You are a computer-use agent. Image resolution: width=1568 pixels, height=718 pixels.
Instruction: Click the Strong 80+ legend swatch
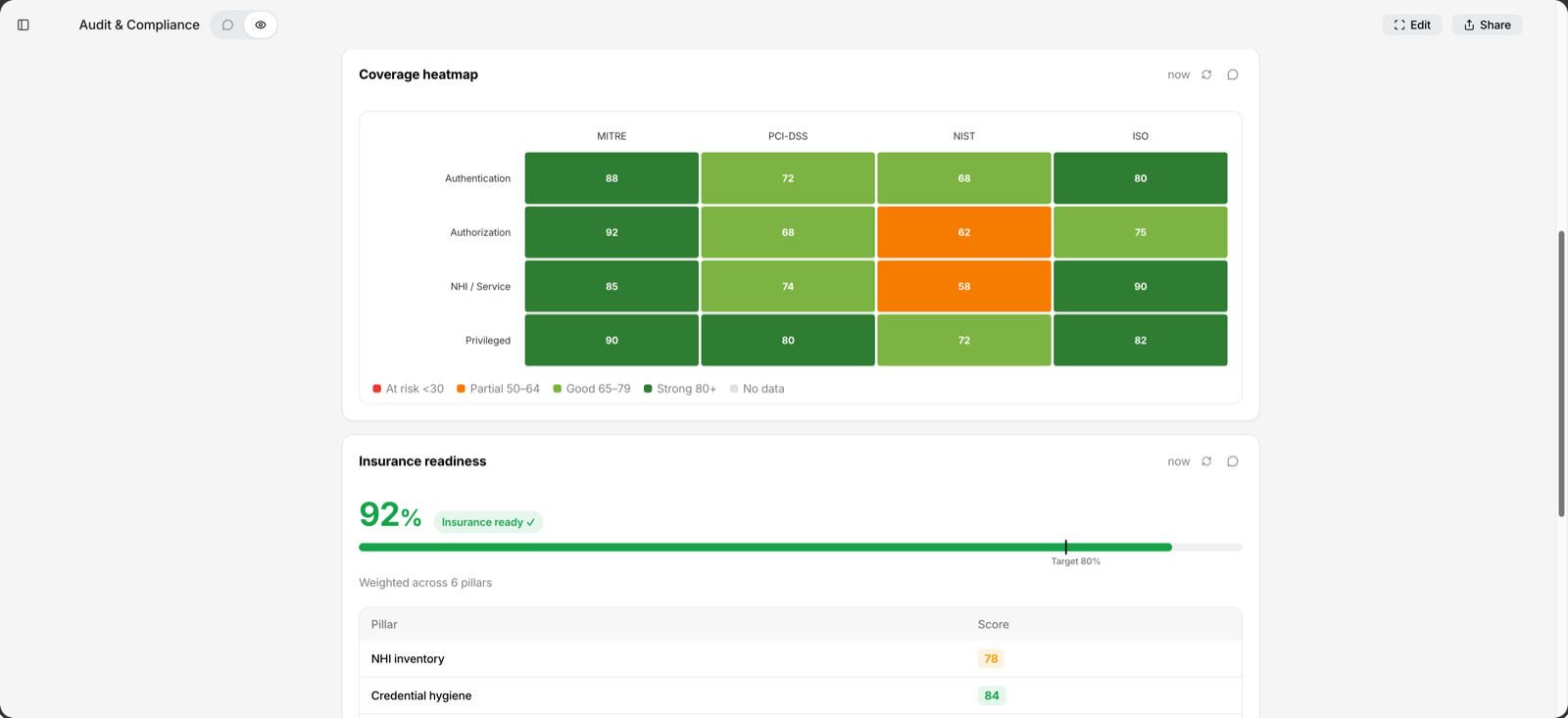(648, 389)
